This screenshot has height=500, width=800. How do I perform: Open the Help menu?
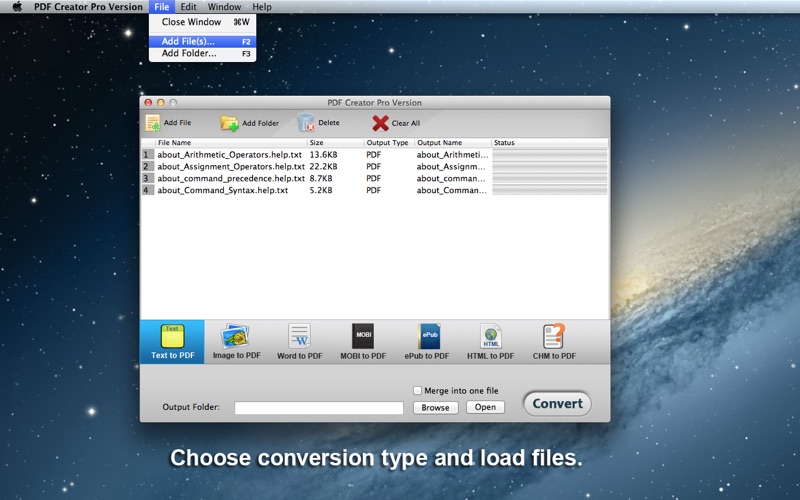click(262, 7)
